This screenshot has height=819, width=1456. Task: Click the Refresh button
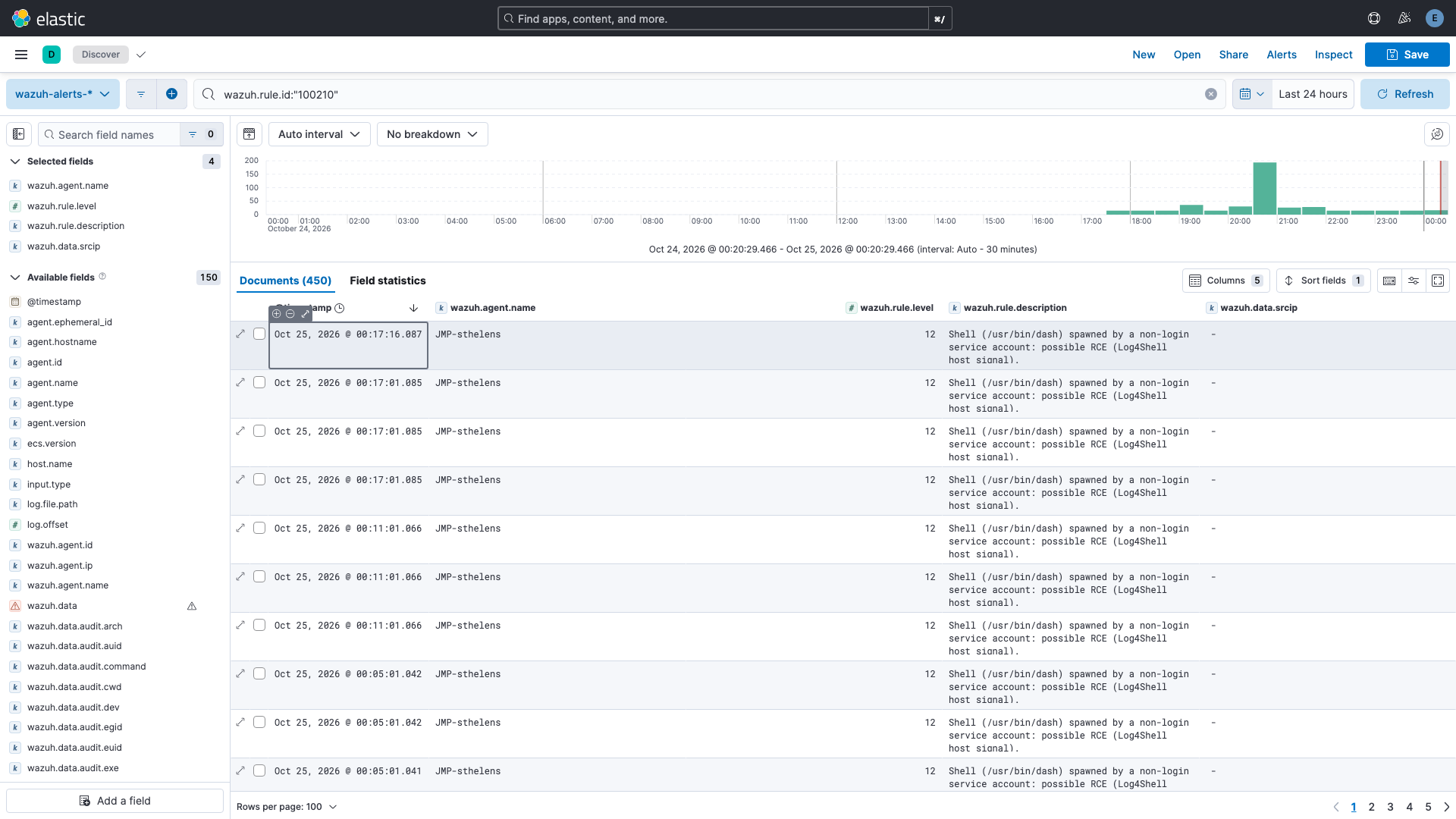(x=1405, y=94)
